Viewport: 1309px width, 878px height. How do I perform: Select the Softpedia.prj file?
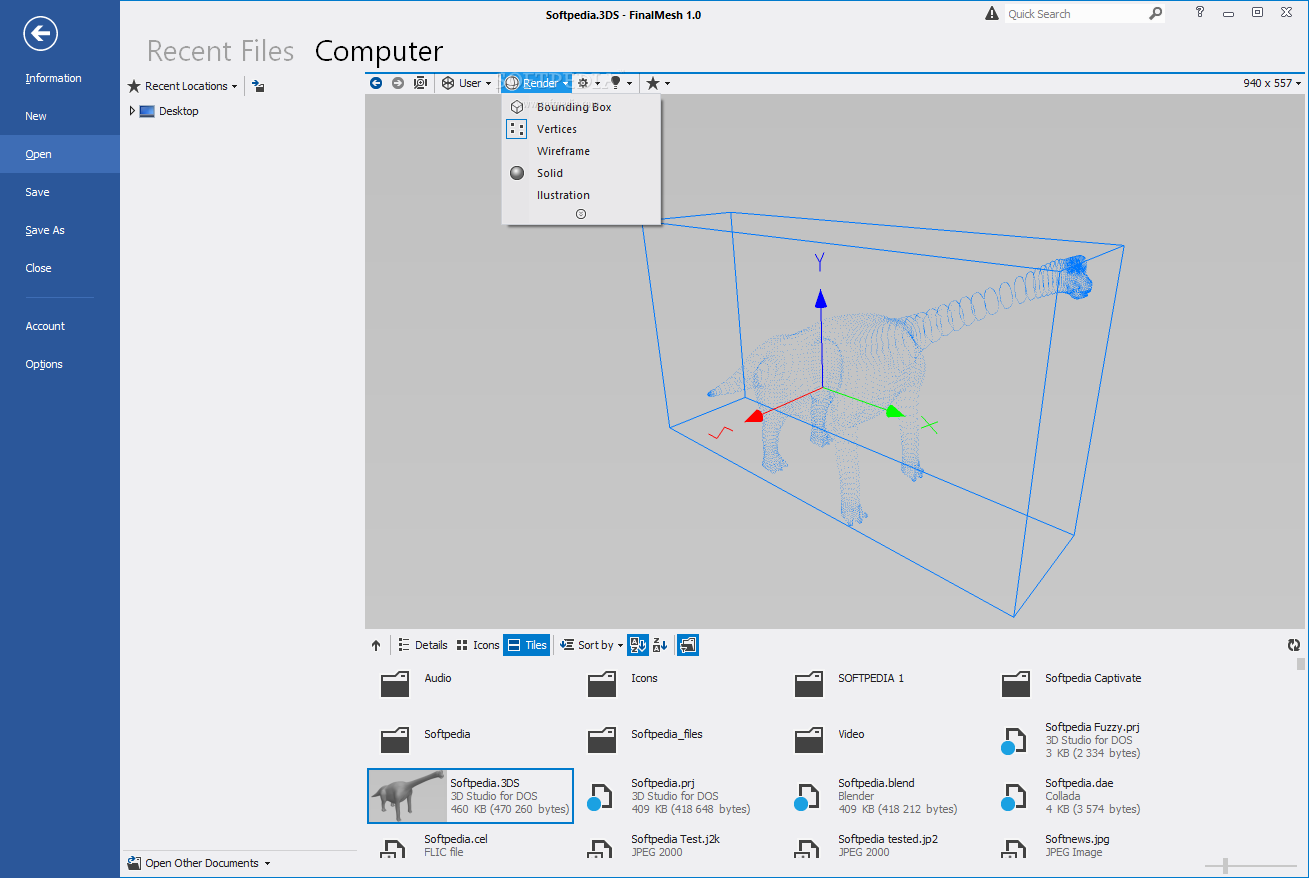677,796
